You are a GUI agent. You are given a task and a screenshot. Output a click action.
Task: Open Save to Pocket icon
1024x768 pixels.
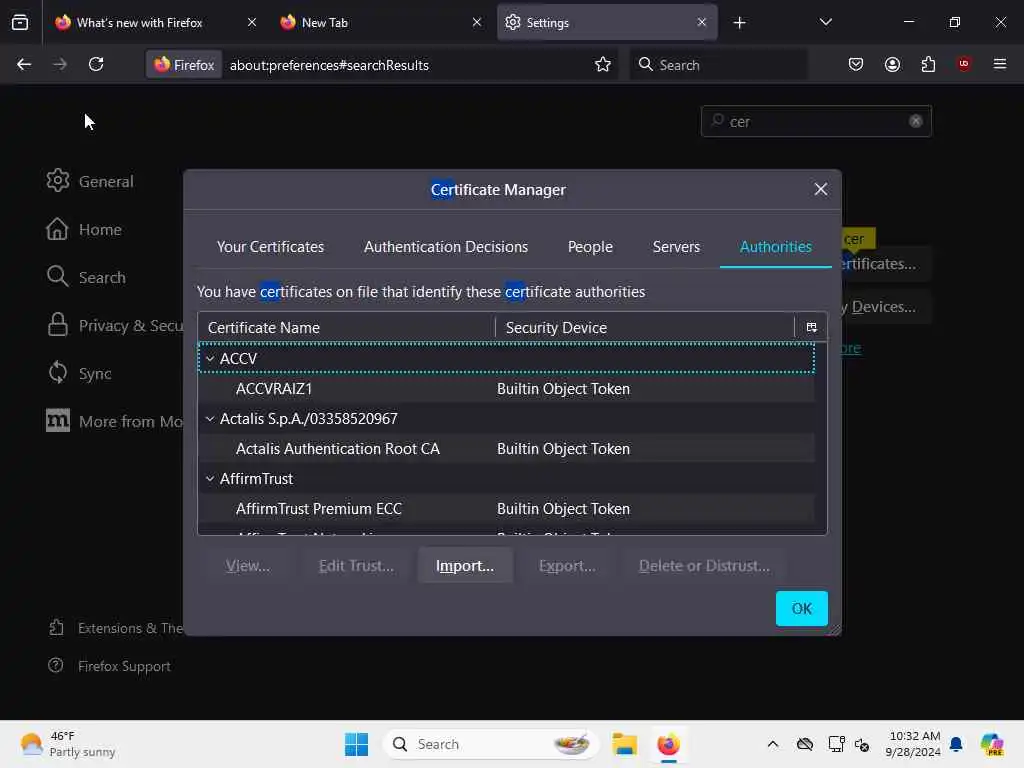(x=856, y=64)
